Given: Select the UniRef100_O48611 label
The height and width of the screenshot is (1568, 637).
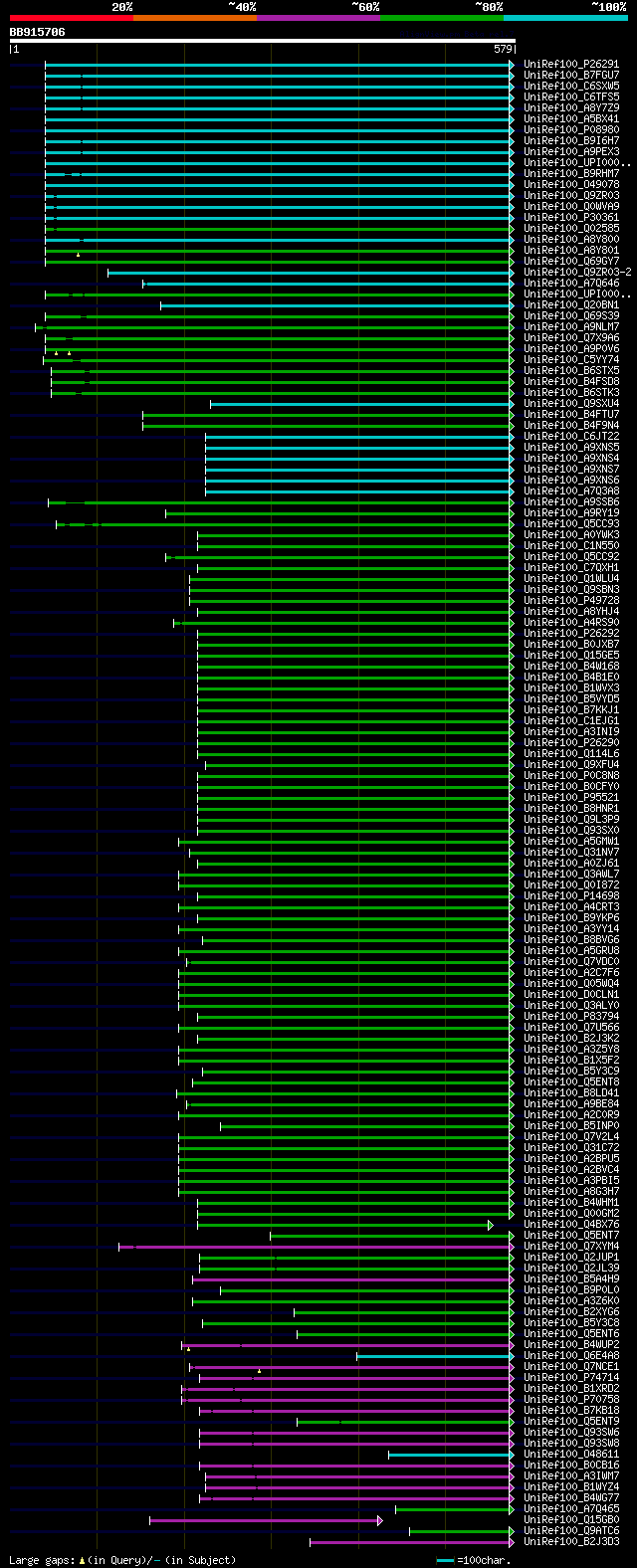Looking at the screenshot, I should (571, 1454).
